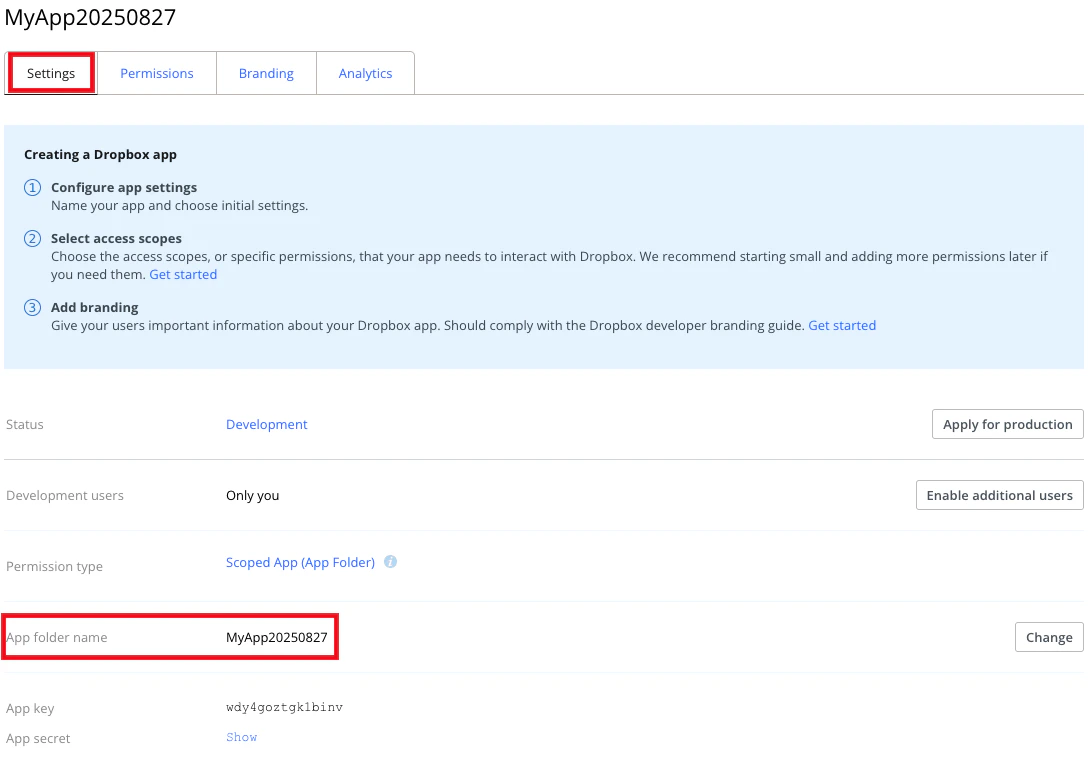
Task: Show the App secret
Action: (242, 737)
